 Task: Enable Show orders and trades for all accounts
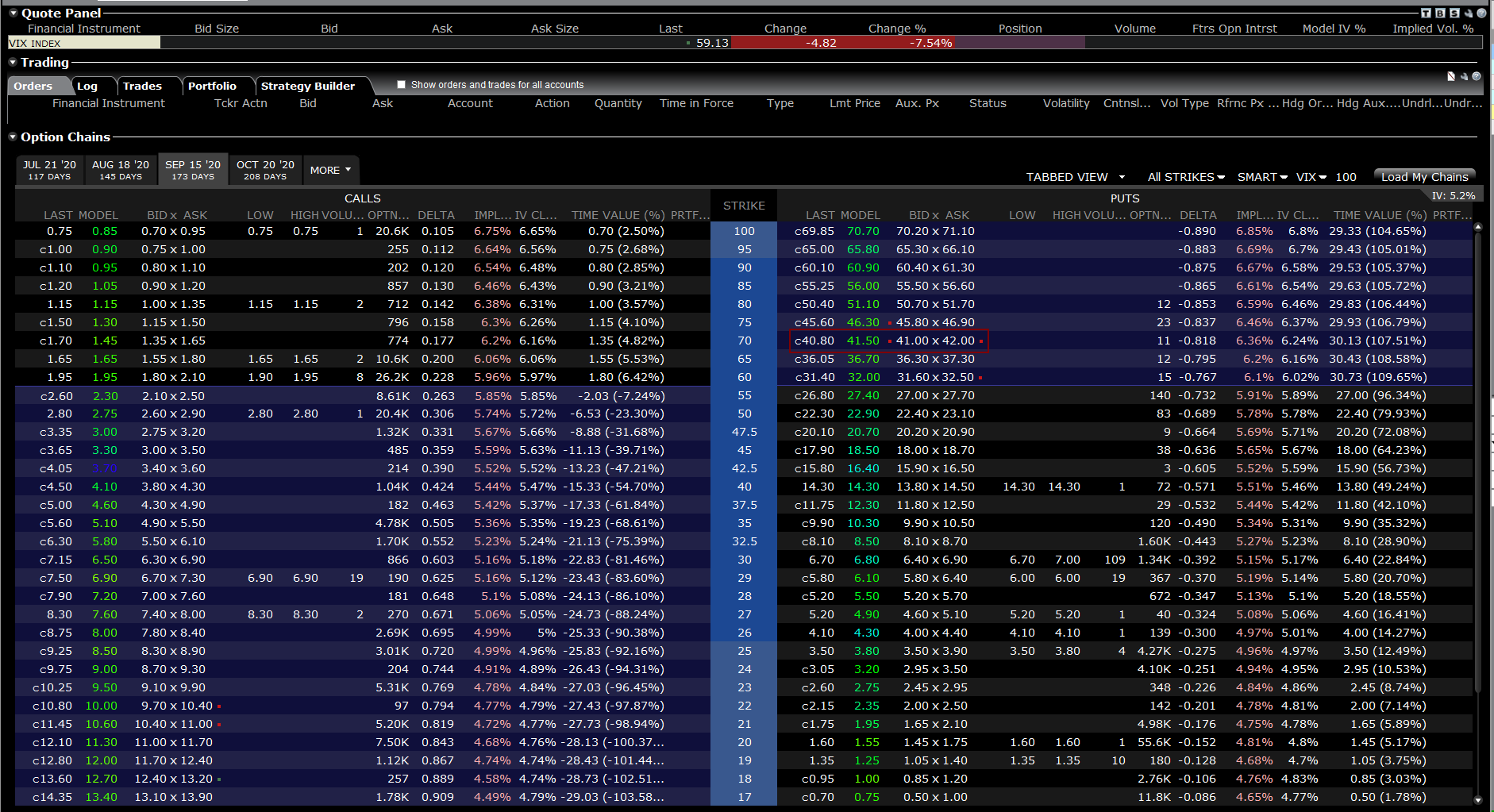pyautogui.click(x=402, y=84)
